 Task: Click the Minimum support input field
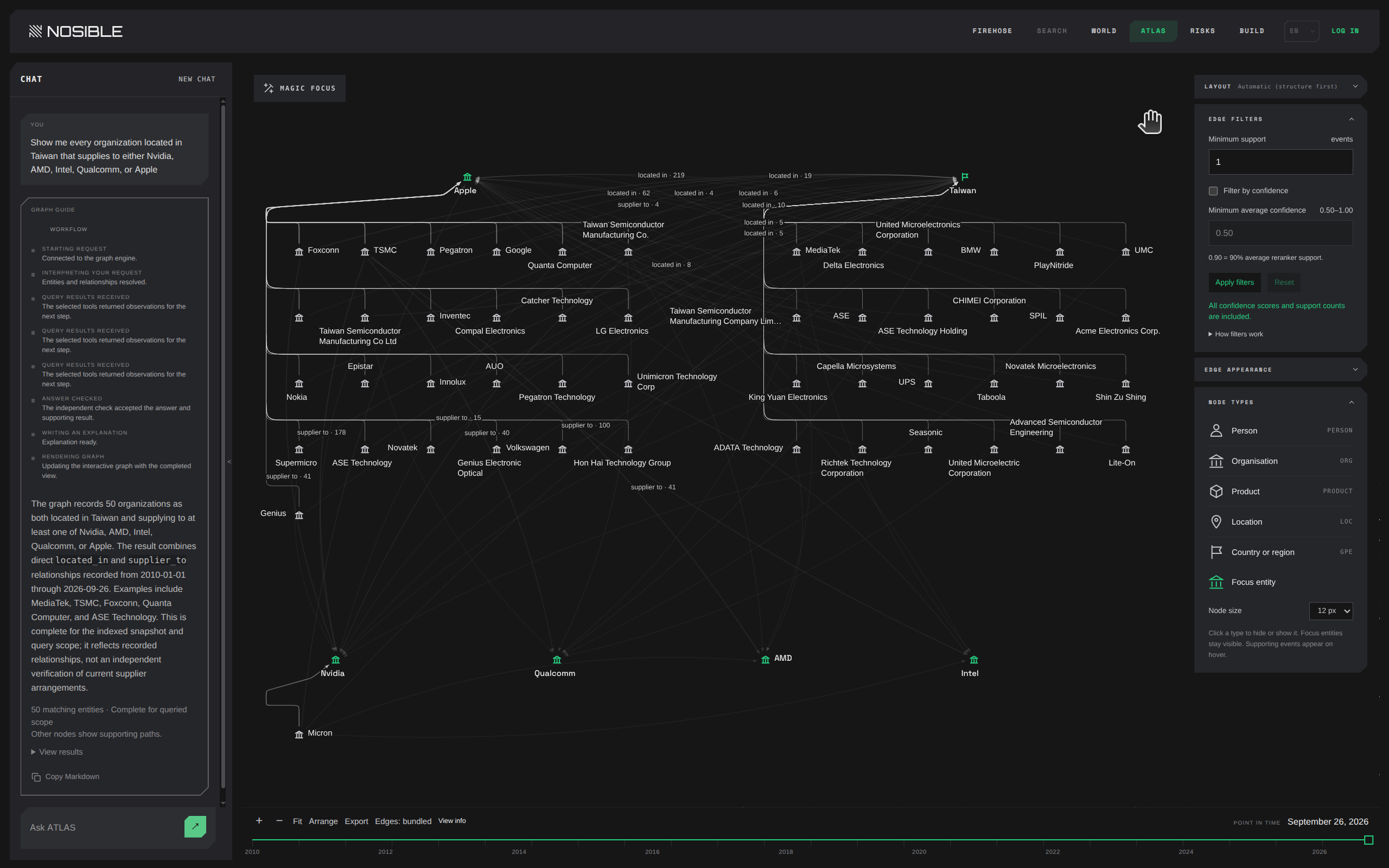click(x=1280, y=162)
